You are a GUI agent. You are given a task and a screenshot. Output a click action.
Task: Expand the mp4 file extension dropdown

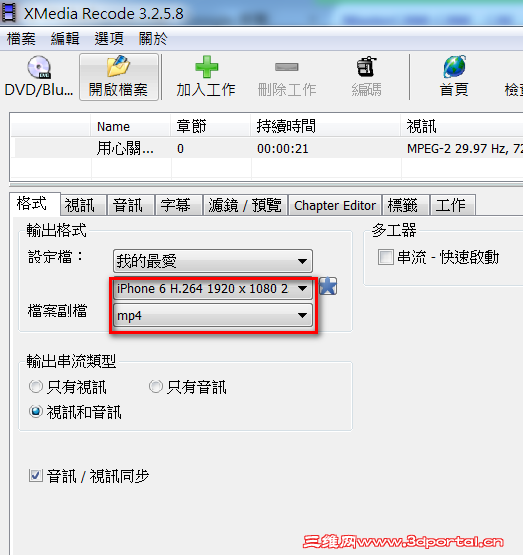[213, 315]
